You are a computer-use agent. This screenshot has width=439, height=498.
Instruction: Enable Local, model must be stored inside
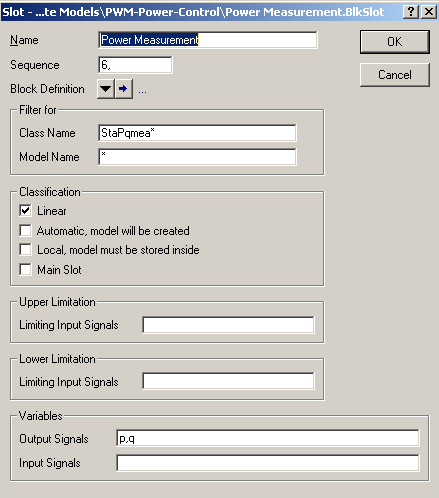(26, 250)
